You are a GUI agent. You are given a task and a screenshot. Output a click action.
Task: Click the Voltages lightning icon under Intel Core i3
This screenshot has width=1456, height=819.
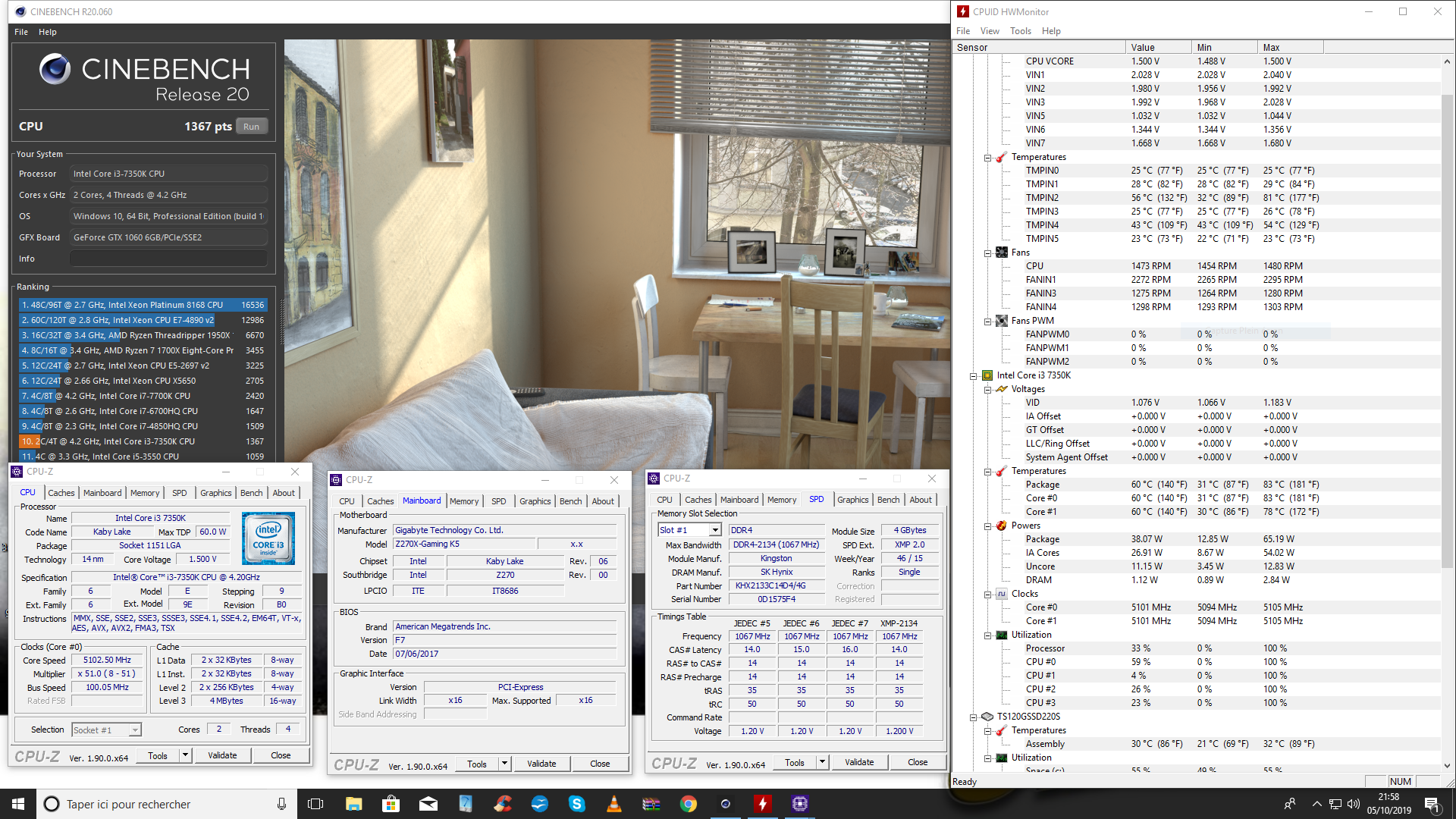click(x=1001, y=389)
